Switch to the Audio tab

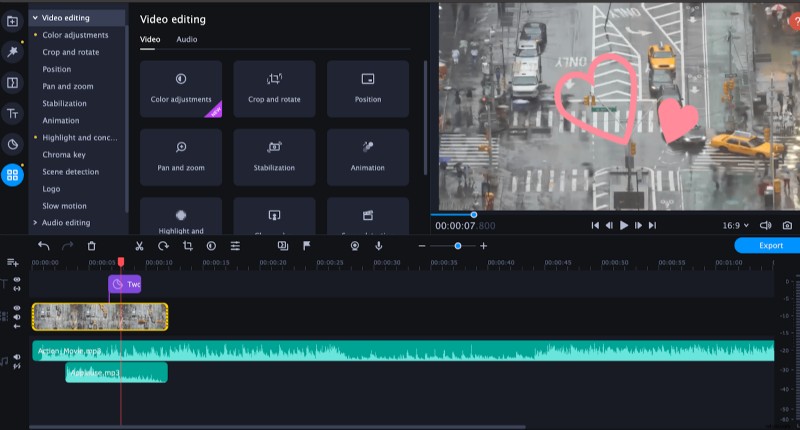tap(187, 39)
